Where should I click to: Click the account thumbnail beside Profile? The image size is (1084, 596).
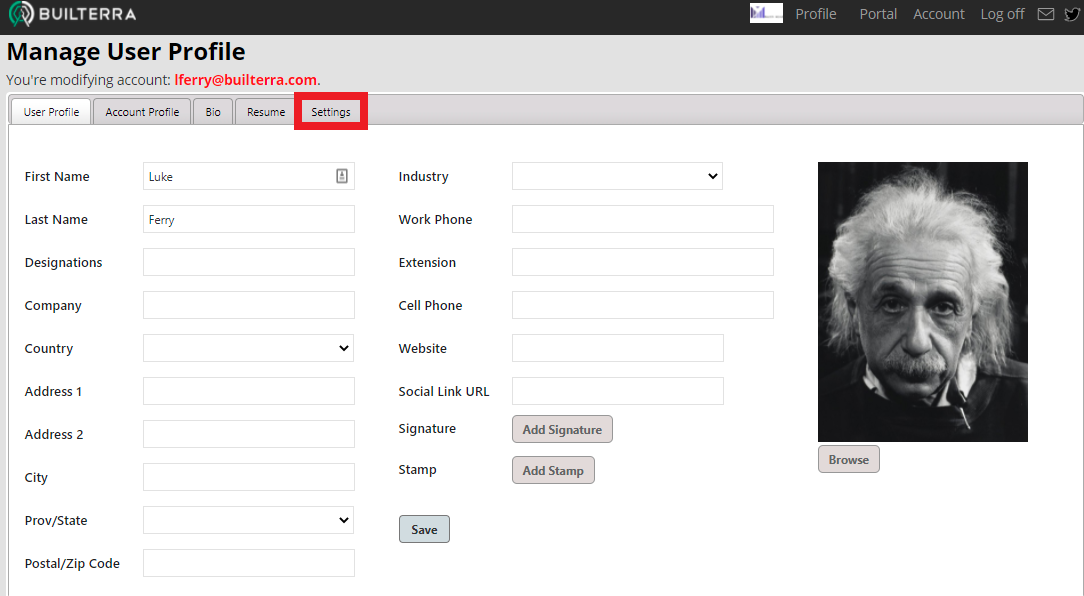(x=766, y=13)
